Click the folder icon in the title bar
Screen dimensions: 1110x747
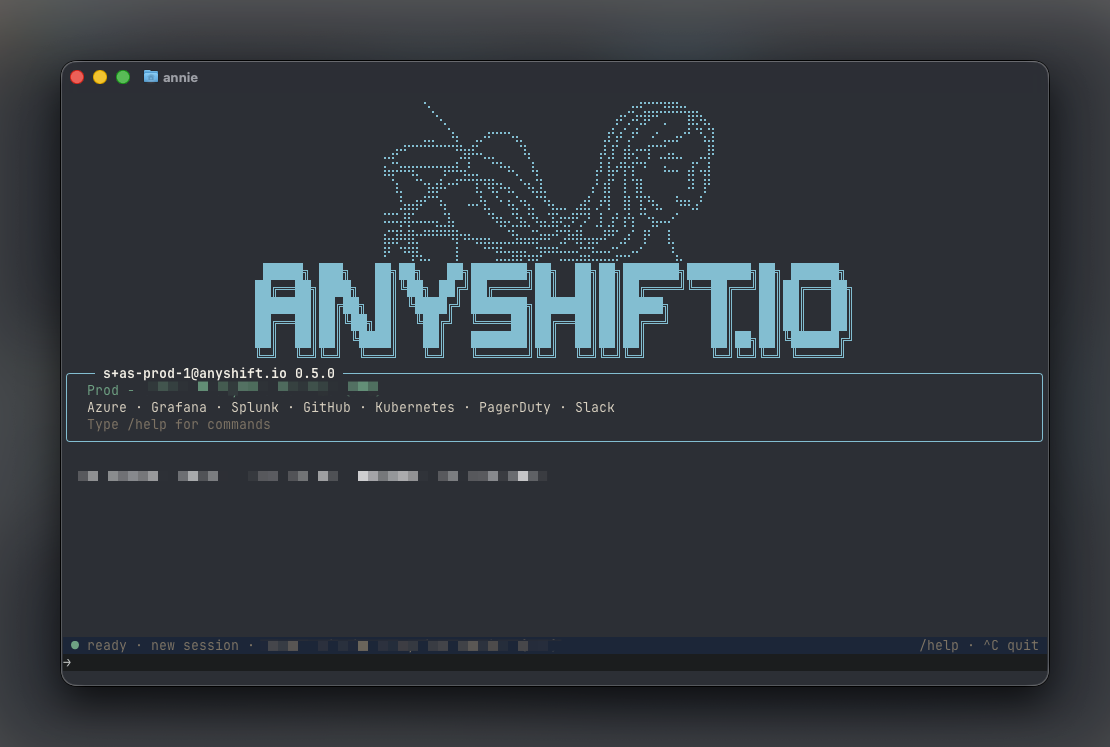pyautogui.click(x=150, y=76)
